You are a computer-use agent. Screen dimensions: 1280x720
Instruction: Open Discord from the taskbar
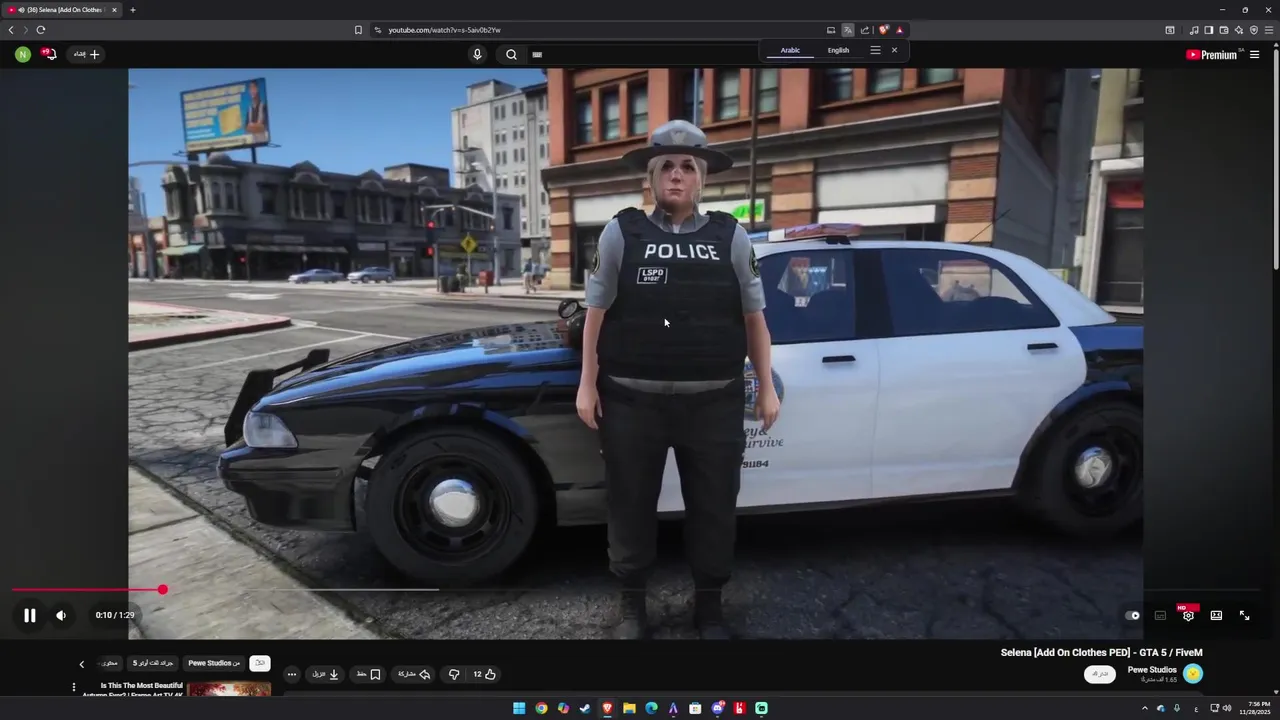717,708
